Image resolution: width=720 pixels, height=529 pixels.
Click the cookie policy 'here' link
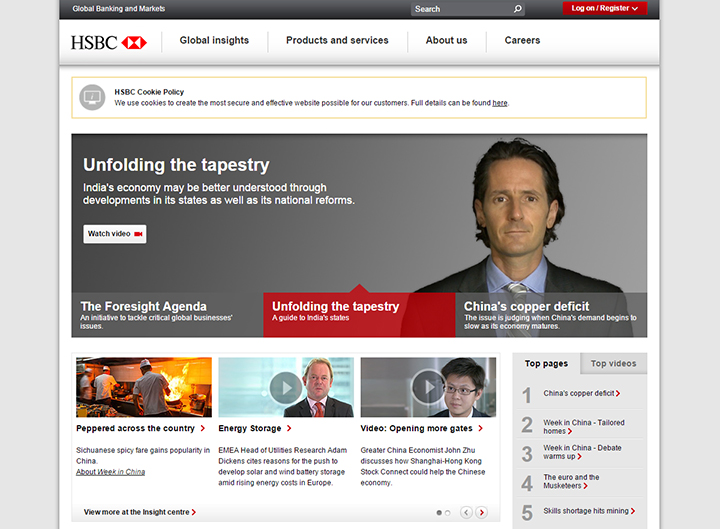pyautogui.click(x=500, y=103)
